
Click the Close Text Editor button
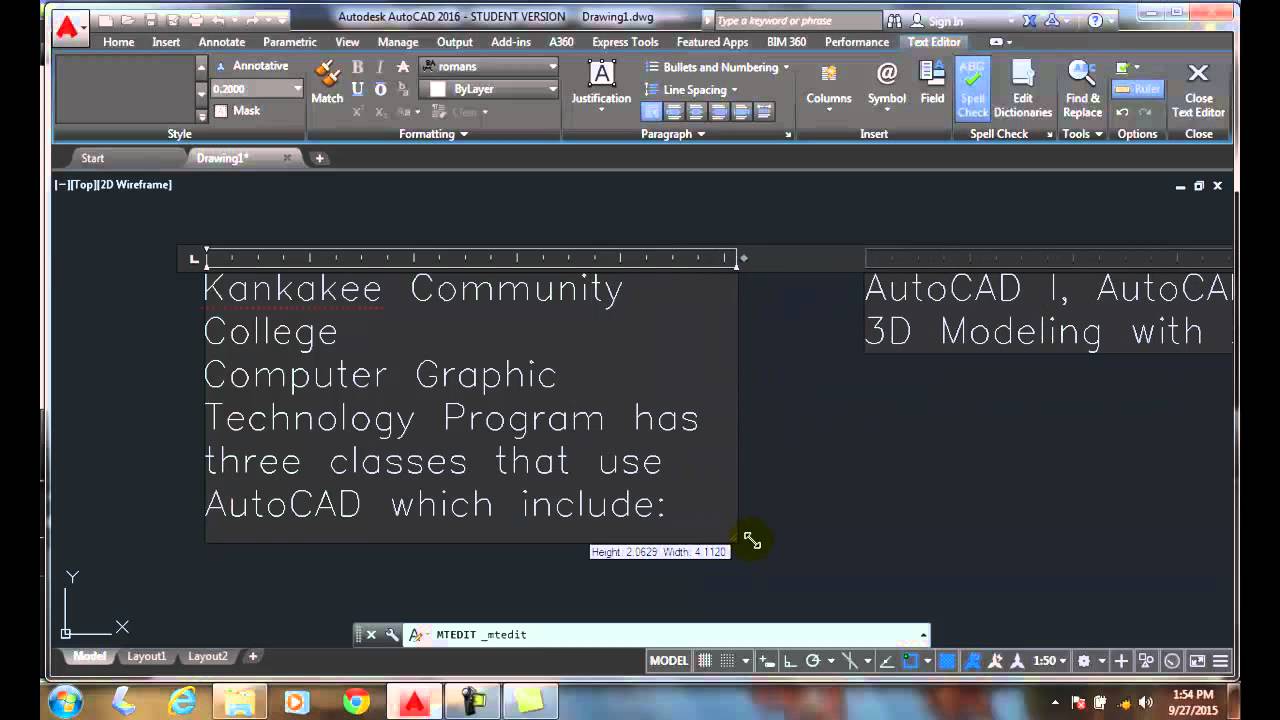(1198, 87)
